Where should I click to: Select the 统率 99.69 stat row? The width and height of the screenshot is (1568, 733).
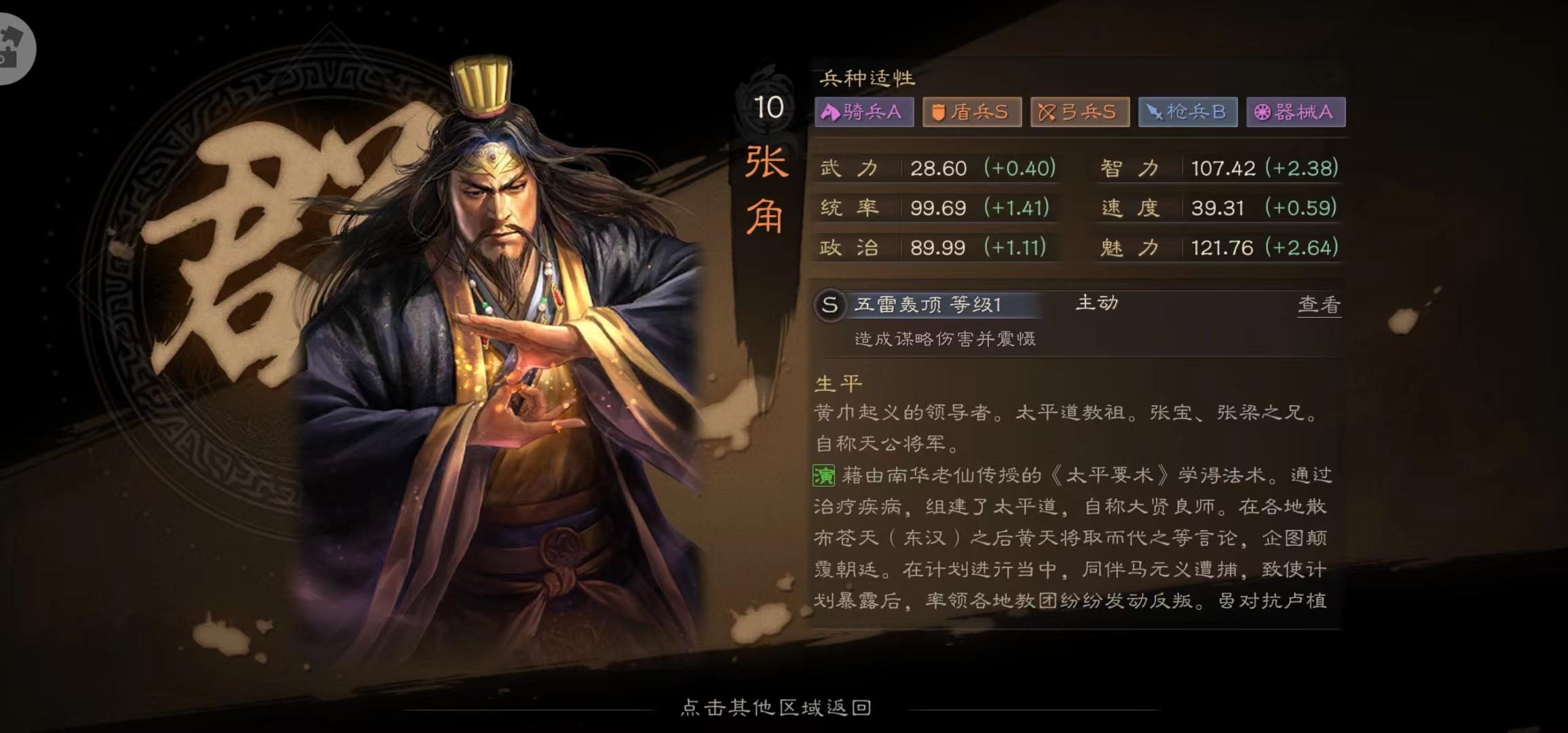[935, 208]
